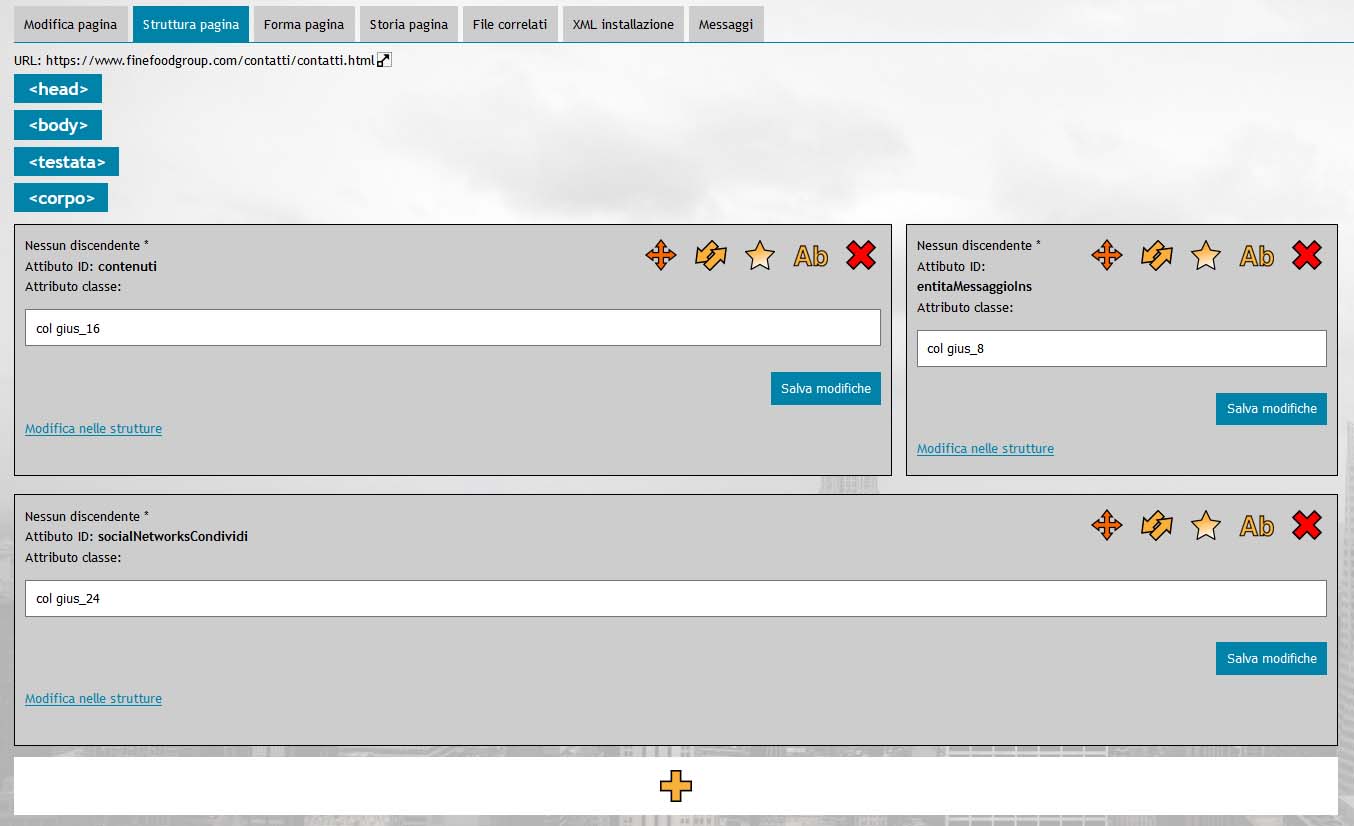Open the Storia pagina tab
The height and width of the screenshot is (826, 1354).
coord(409,24)
